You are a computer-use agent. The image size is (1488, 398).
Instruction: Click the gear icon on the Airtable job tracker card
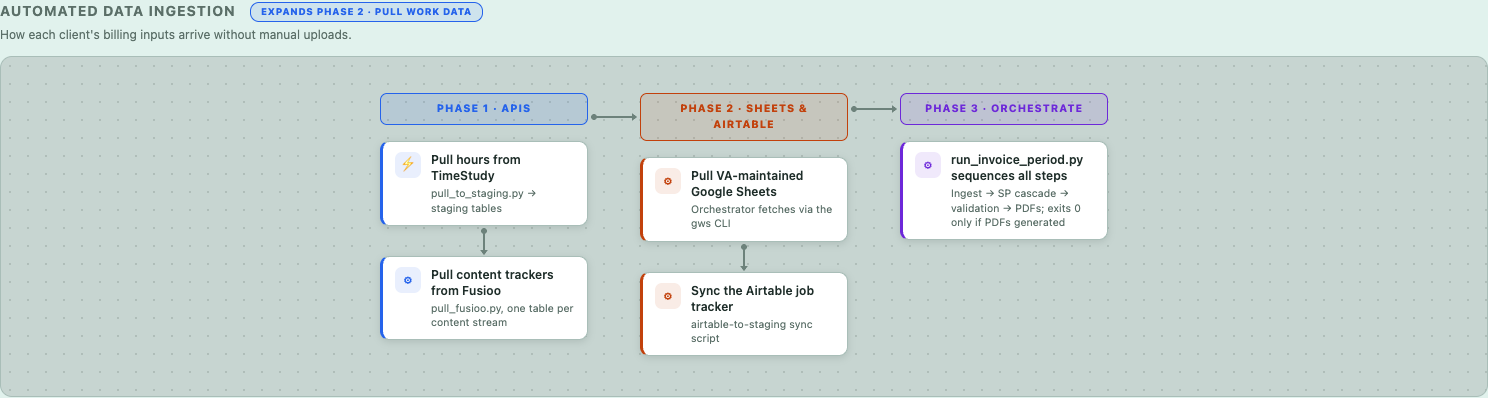tap(667, 296)
